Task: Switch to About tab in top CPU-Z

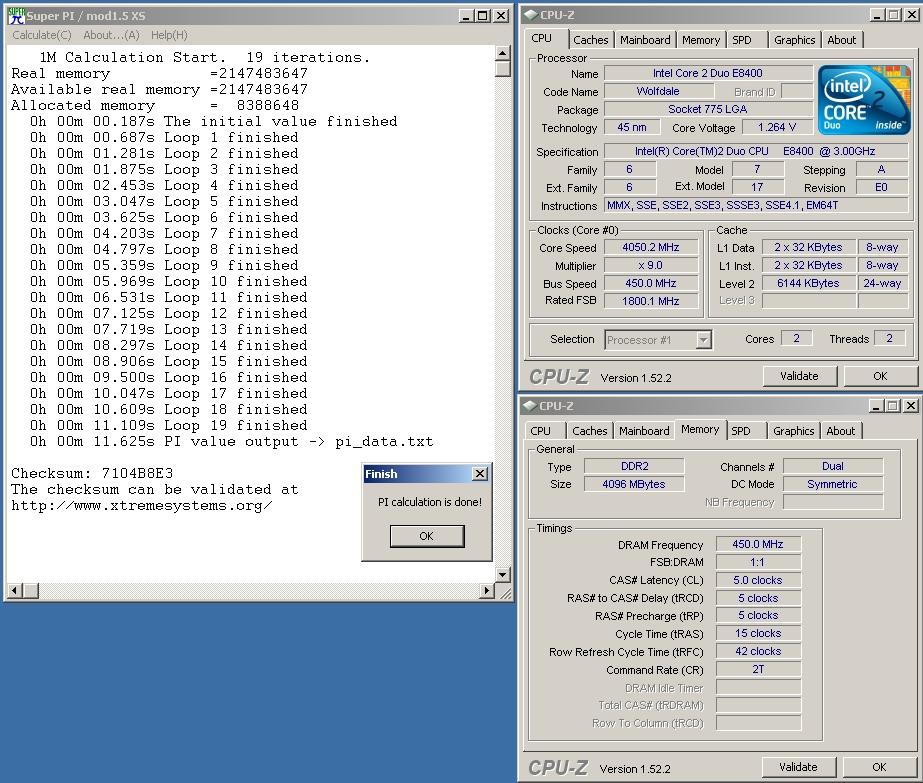Action: (x=842, y=40)
